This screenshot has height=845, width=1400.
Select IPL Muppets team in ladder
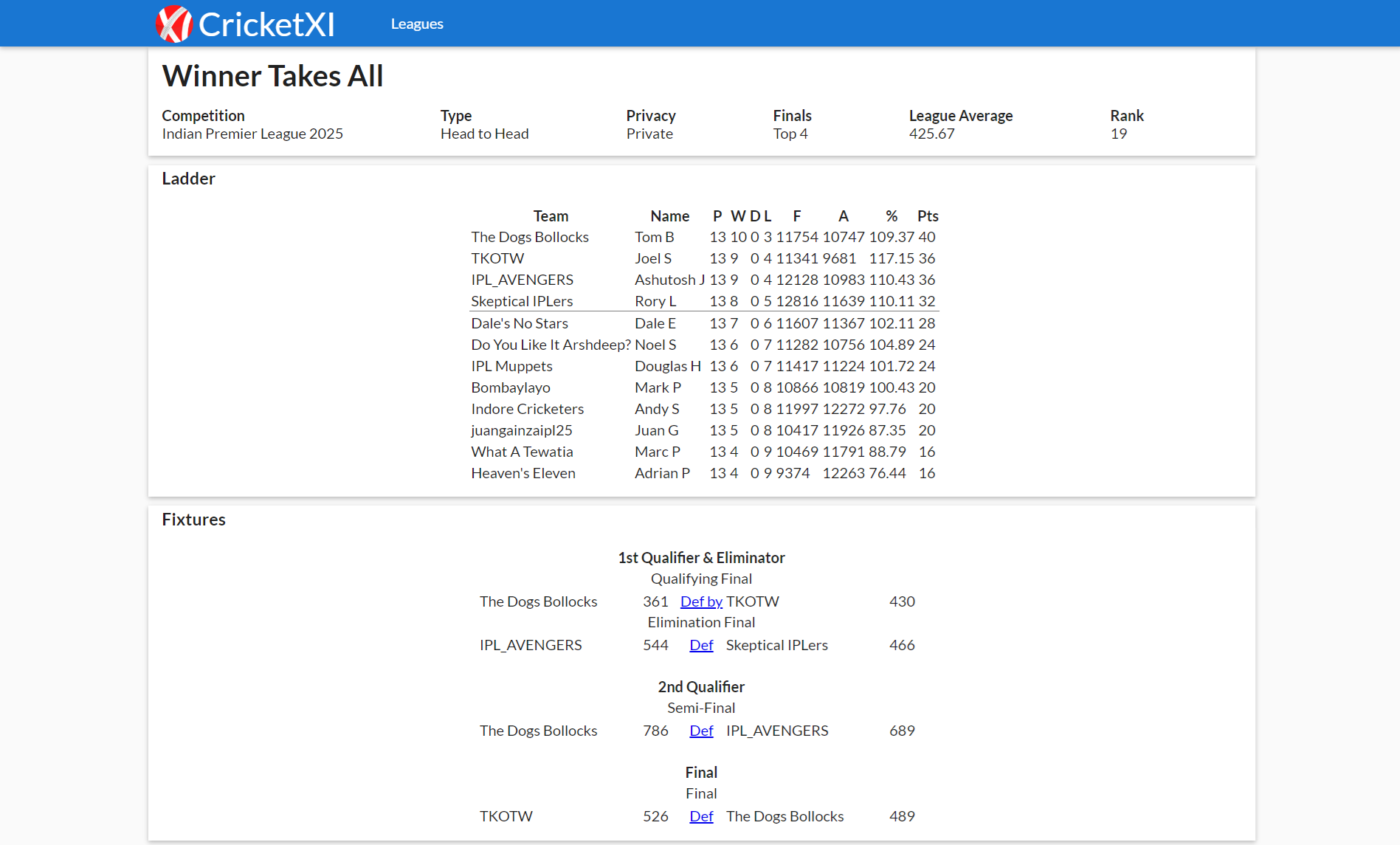click(x=511, y=366)
